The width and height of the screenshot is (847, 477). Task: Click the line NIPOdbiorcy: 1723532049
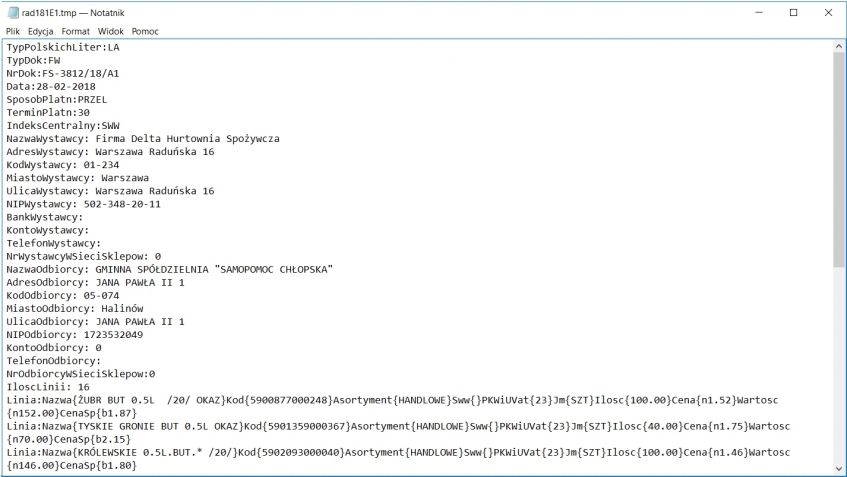tap(75, 334)
